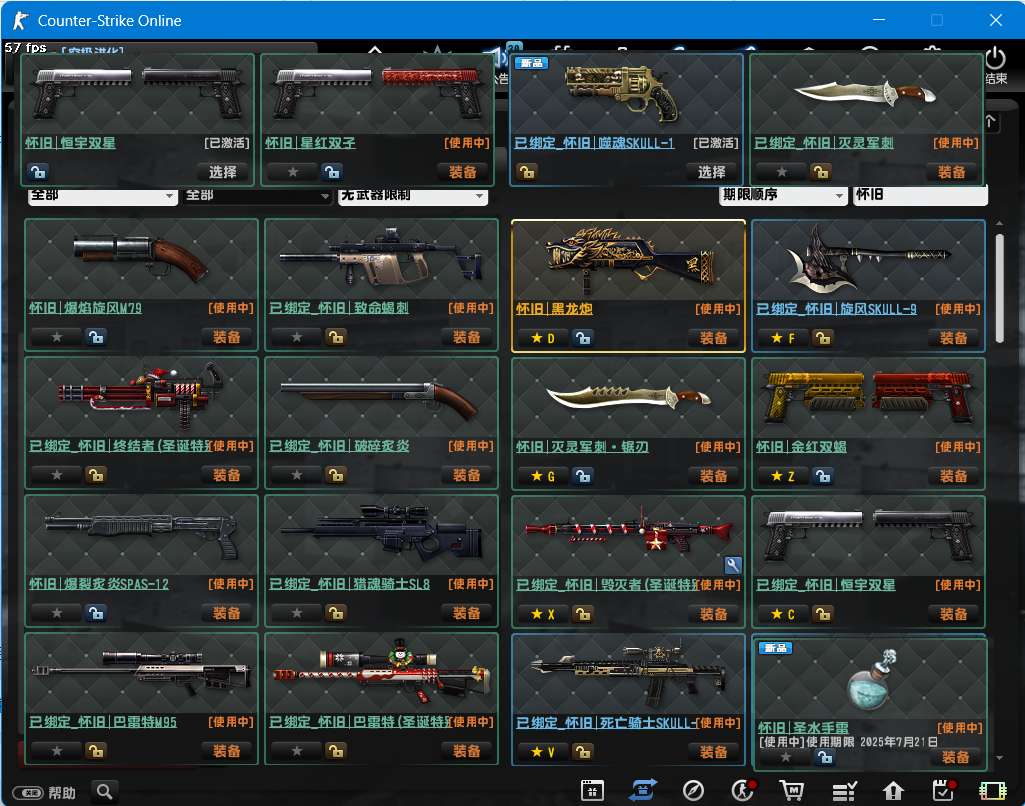Select the 死亡骑士SKULL rifle thumbnail
The image size is (1025, 806).
click(x=628, y=674)
